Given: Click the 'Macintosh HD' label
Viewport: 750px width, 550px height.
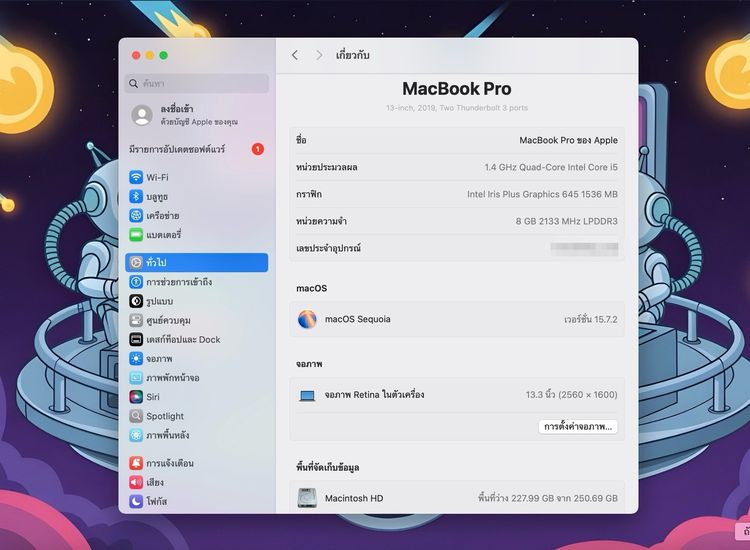Looking at the screenshot, I should (x=354, y=498).
